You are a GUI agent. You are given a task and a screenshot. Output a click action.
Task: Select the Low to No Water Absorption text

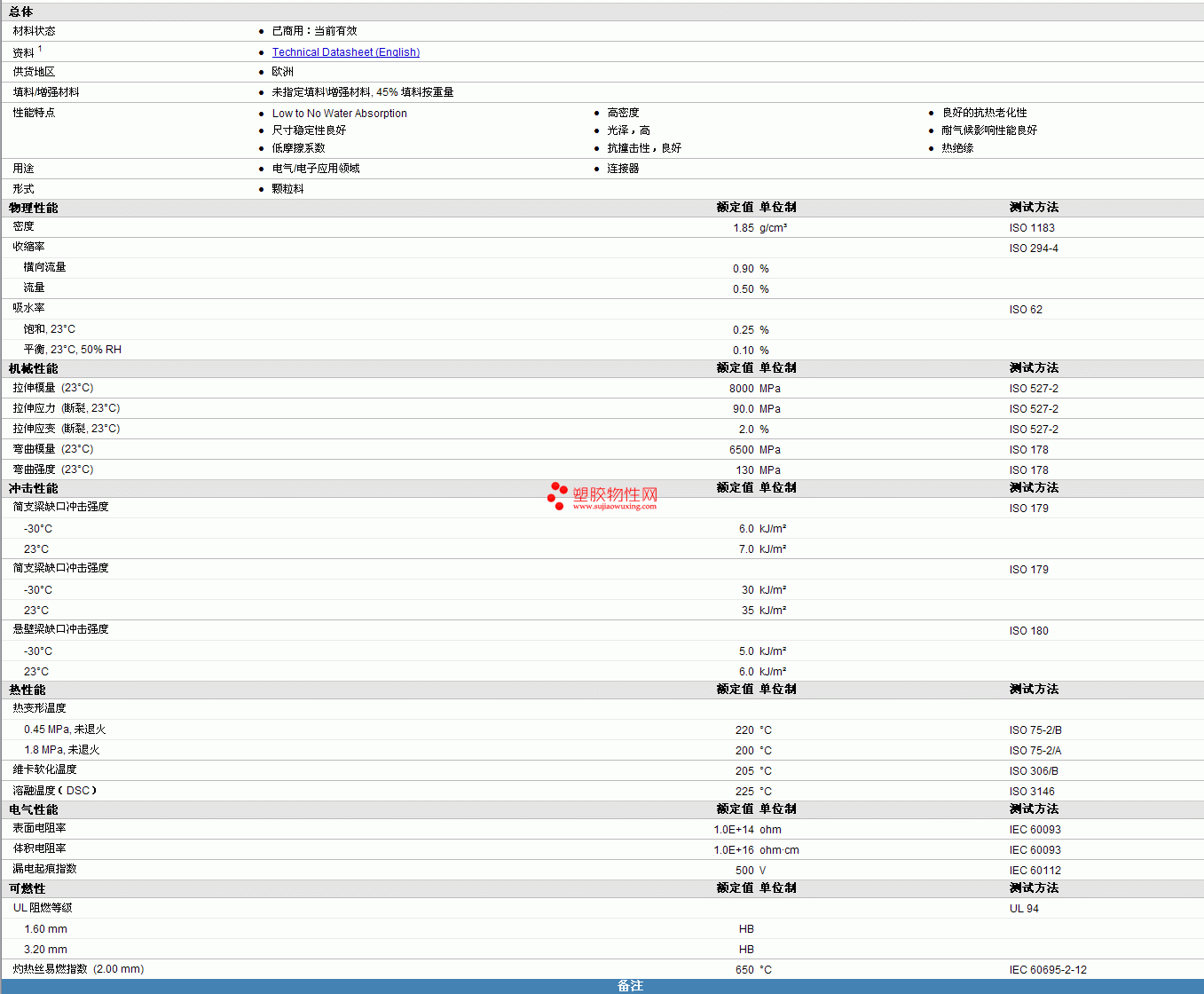pyautogui.click(x=339, y=114)
